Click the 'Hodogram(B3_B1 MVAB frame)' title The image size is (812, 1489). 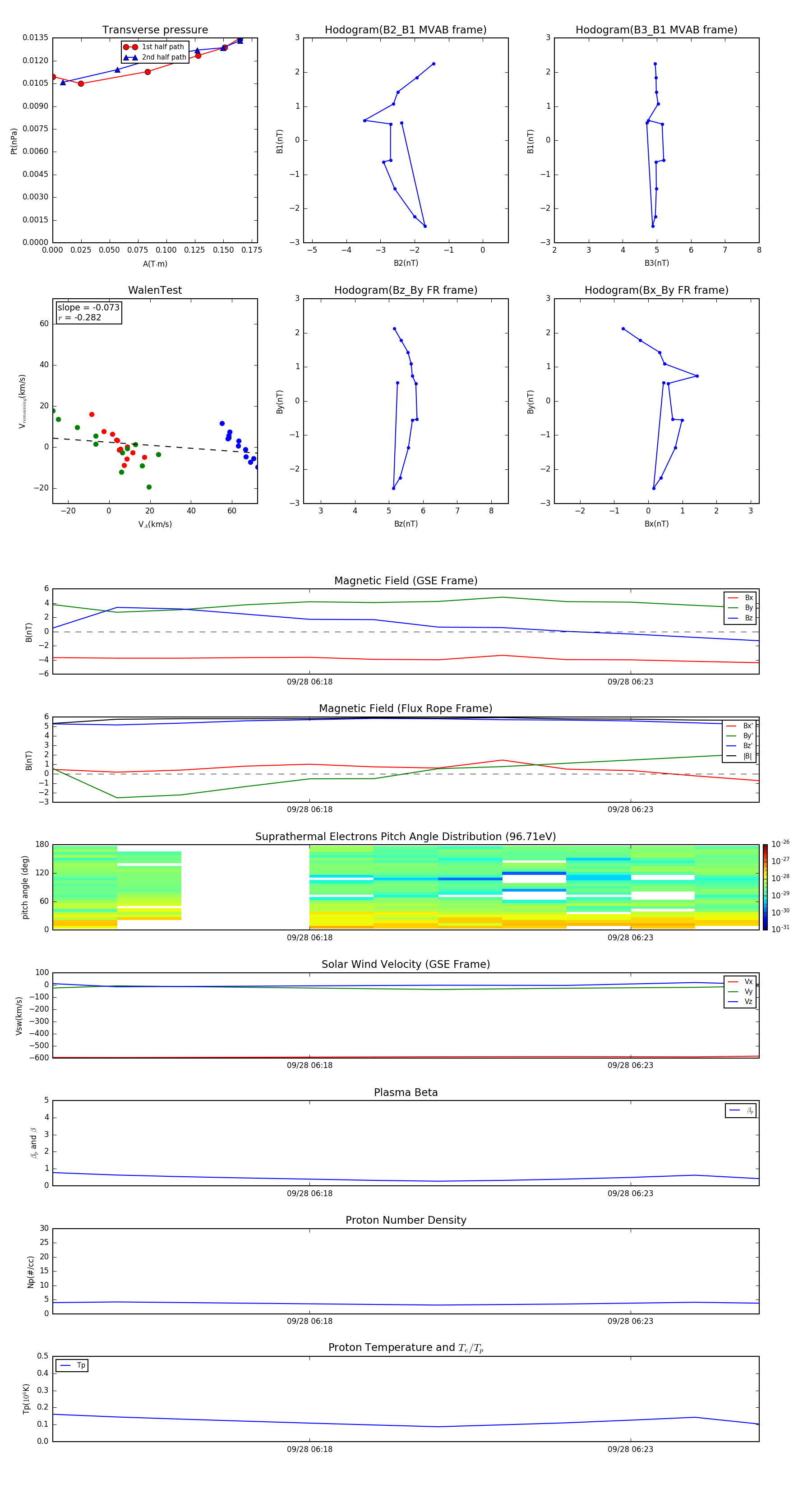click(x=656, y=30)
